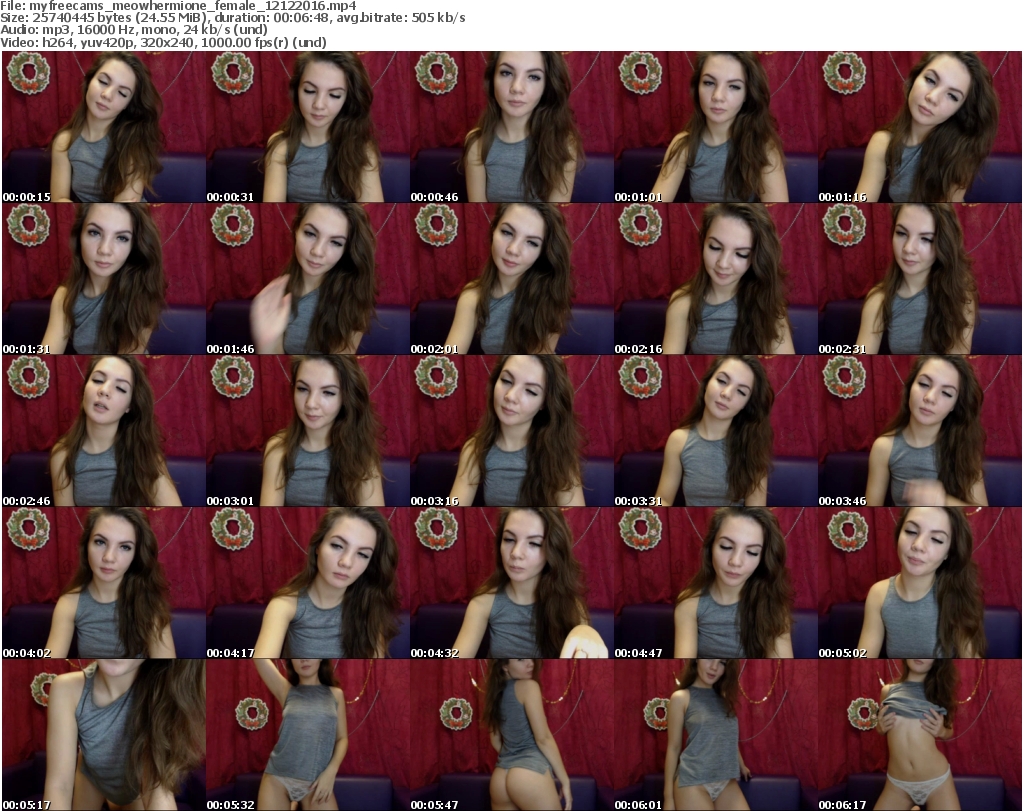Pick the thumbnail stamped 00:03:16
The height and width of the screenshot is (811, 1024).
511,431
